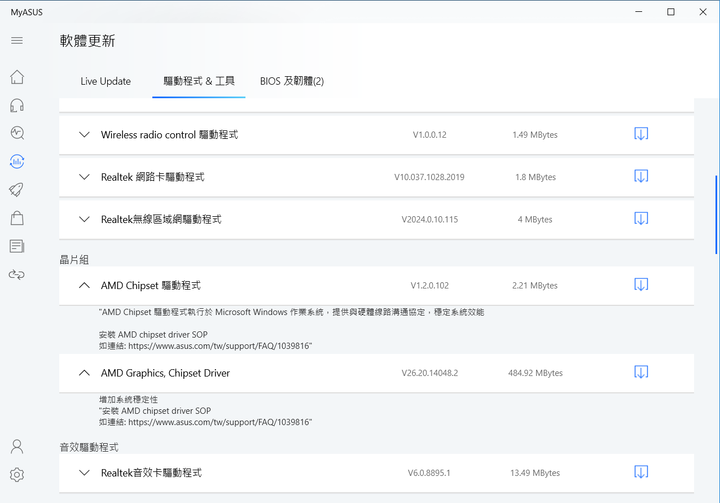Download AMD Graphics, Chipset Driver
Screen dimensions: 720x503
641,372
